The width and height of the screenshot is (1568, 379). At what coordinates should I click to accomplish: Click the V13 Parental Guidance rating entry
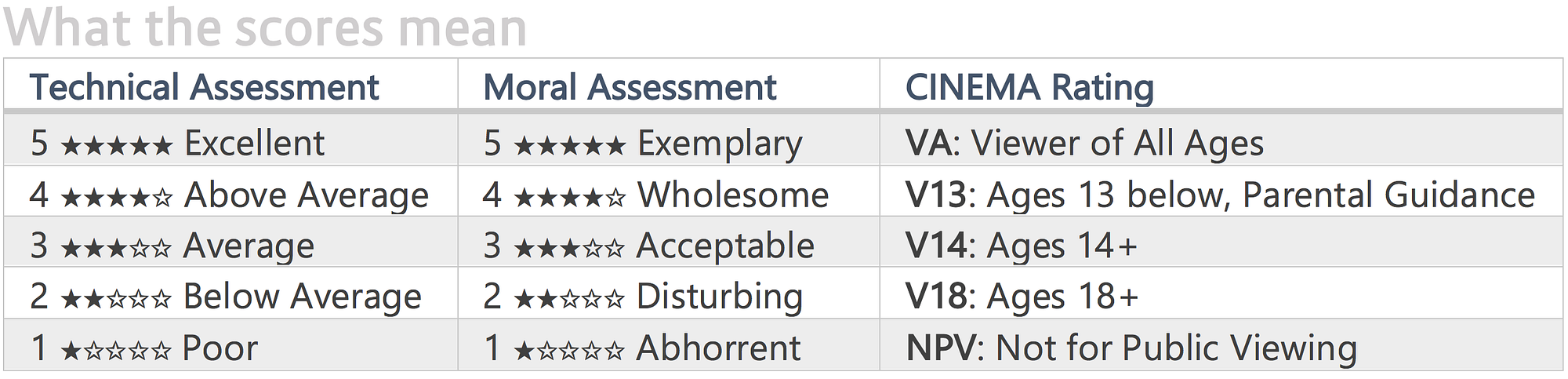pos(1220,195)
